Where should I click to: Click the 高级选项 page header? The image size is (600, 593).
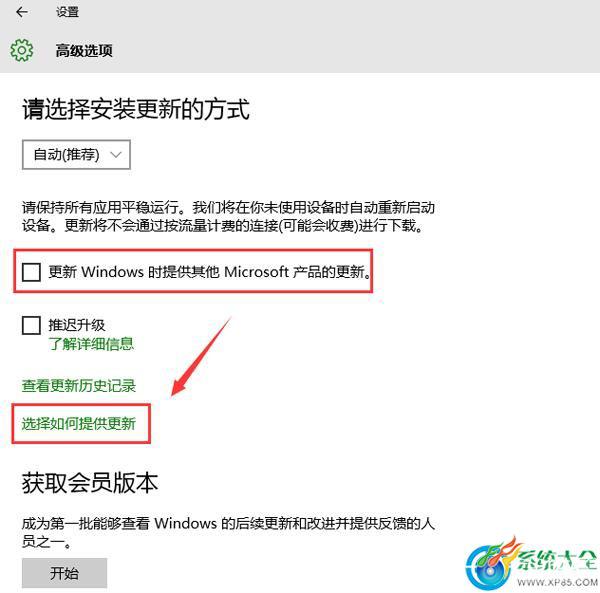click(84, 51)
